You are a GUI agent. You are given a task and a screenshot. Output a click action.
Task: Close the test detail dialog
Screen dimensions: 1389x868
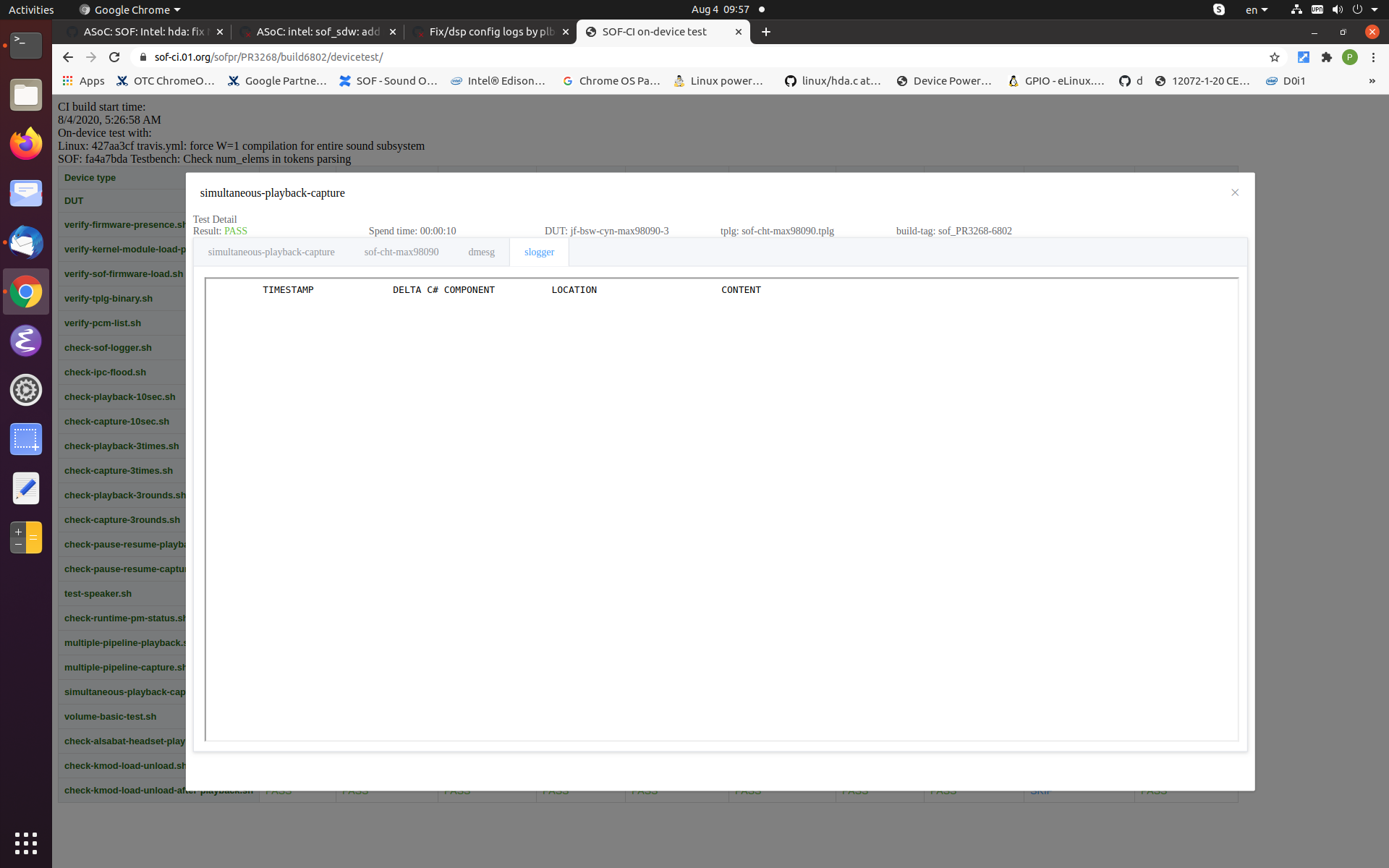tap(1235, 192)
